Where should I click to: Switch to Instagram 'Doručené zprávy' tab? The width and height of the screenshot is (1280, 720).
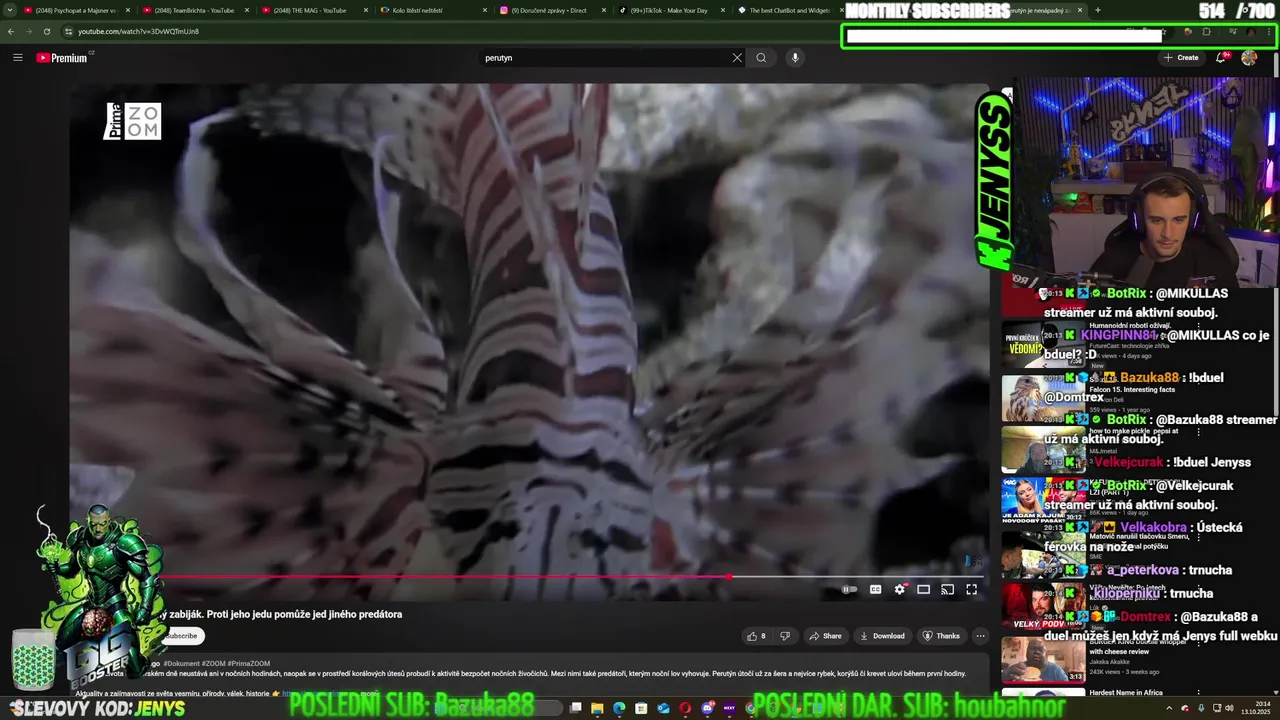click(x=552, y=10)
